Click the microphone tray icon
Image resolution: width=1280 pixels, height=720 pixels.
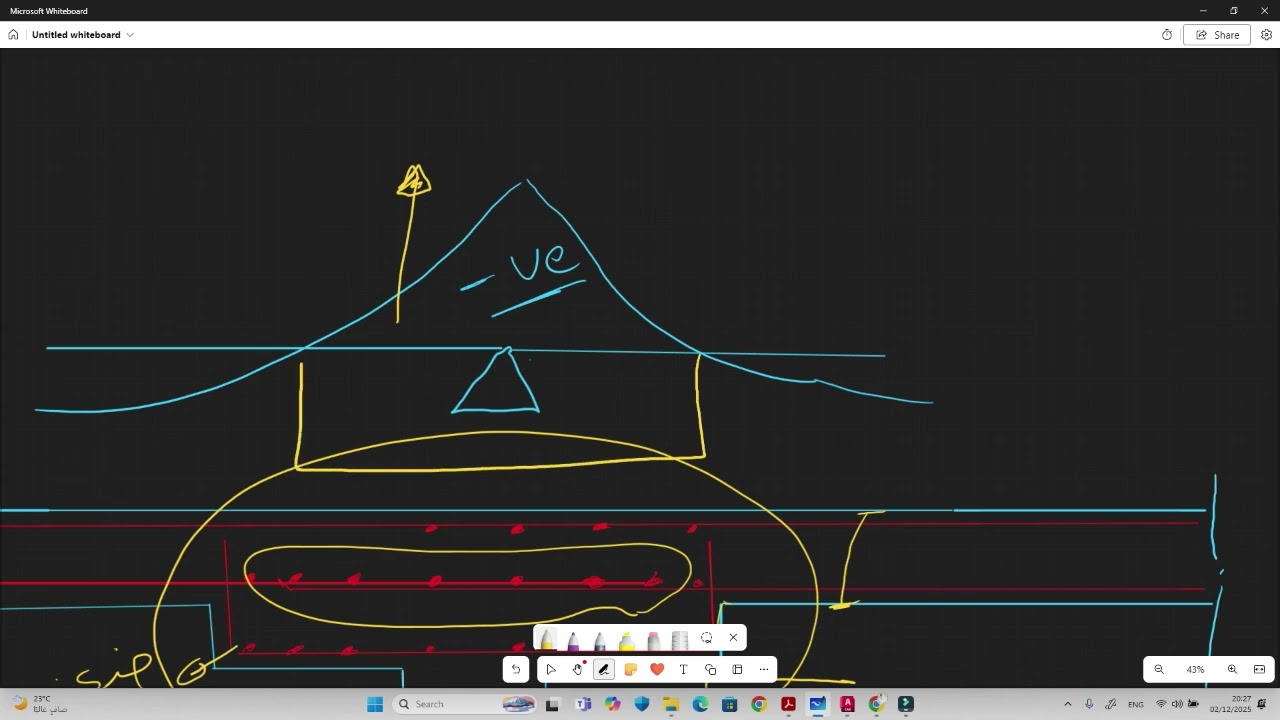point(1089,704)
